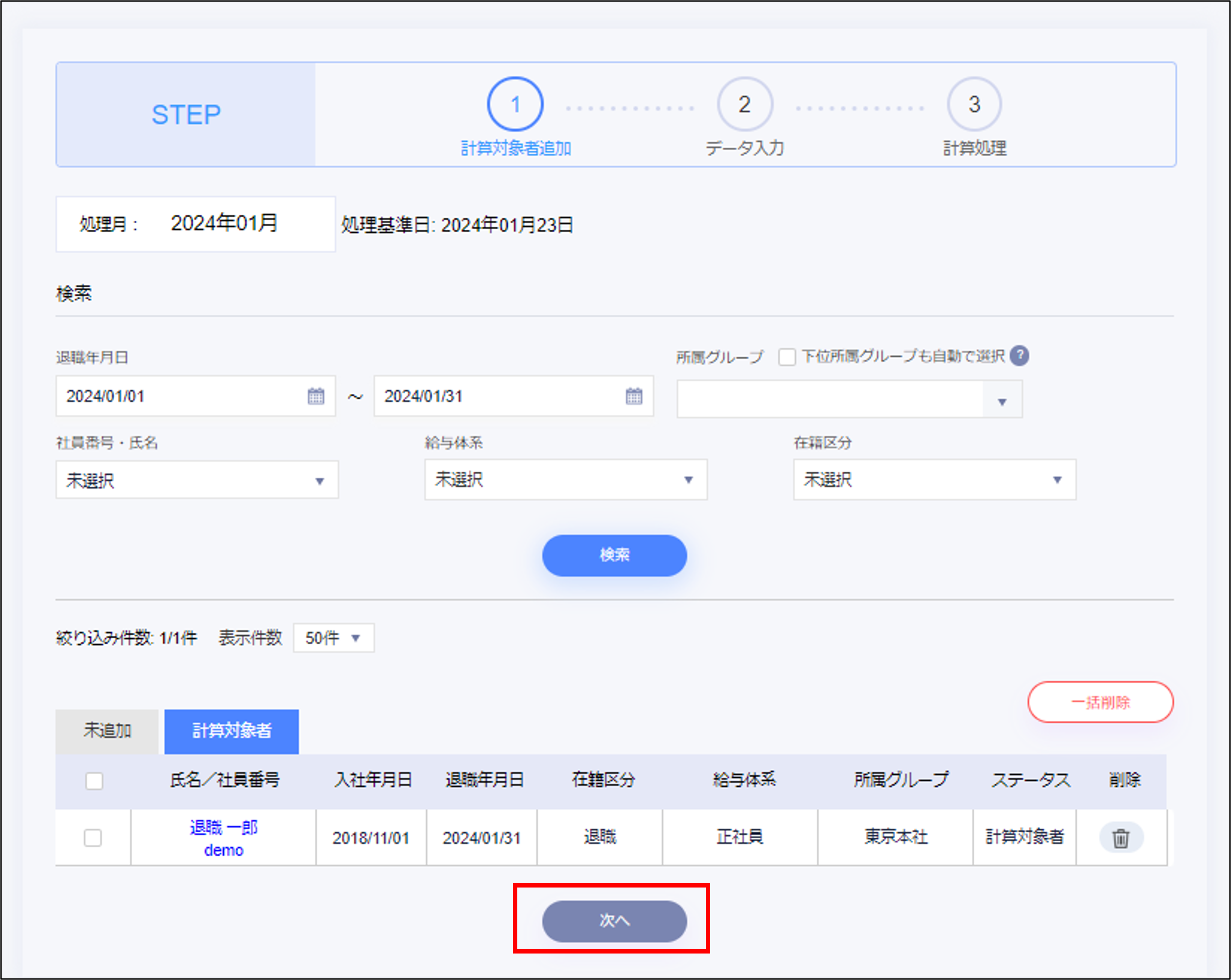1231x980 pixels.
Task: Open the 退職 一郎 employee link
Action: (x=223, y=827)
